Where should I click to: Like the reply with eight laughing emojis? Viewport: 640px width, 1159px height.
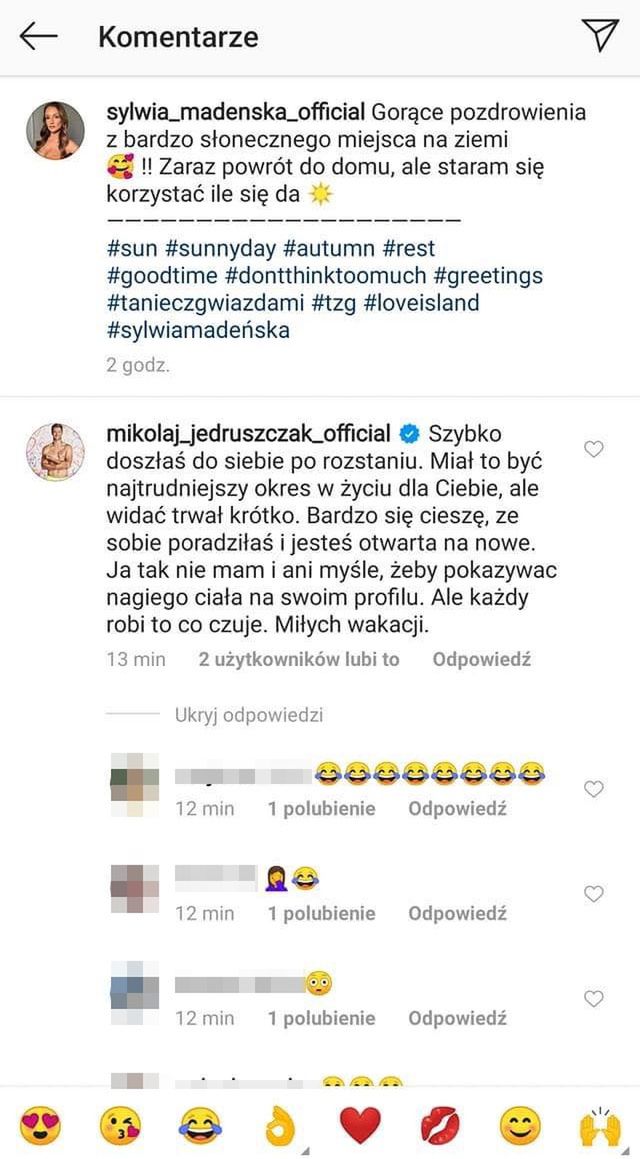coord(594,789)
